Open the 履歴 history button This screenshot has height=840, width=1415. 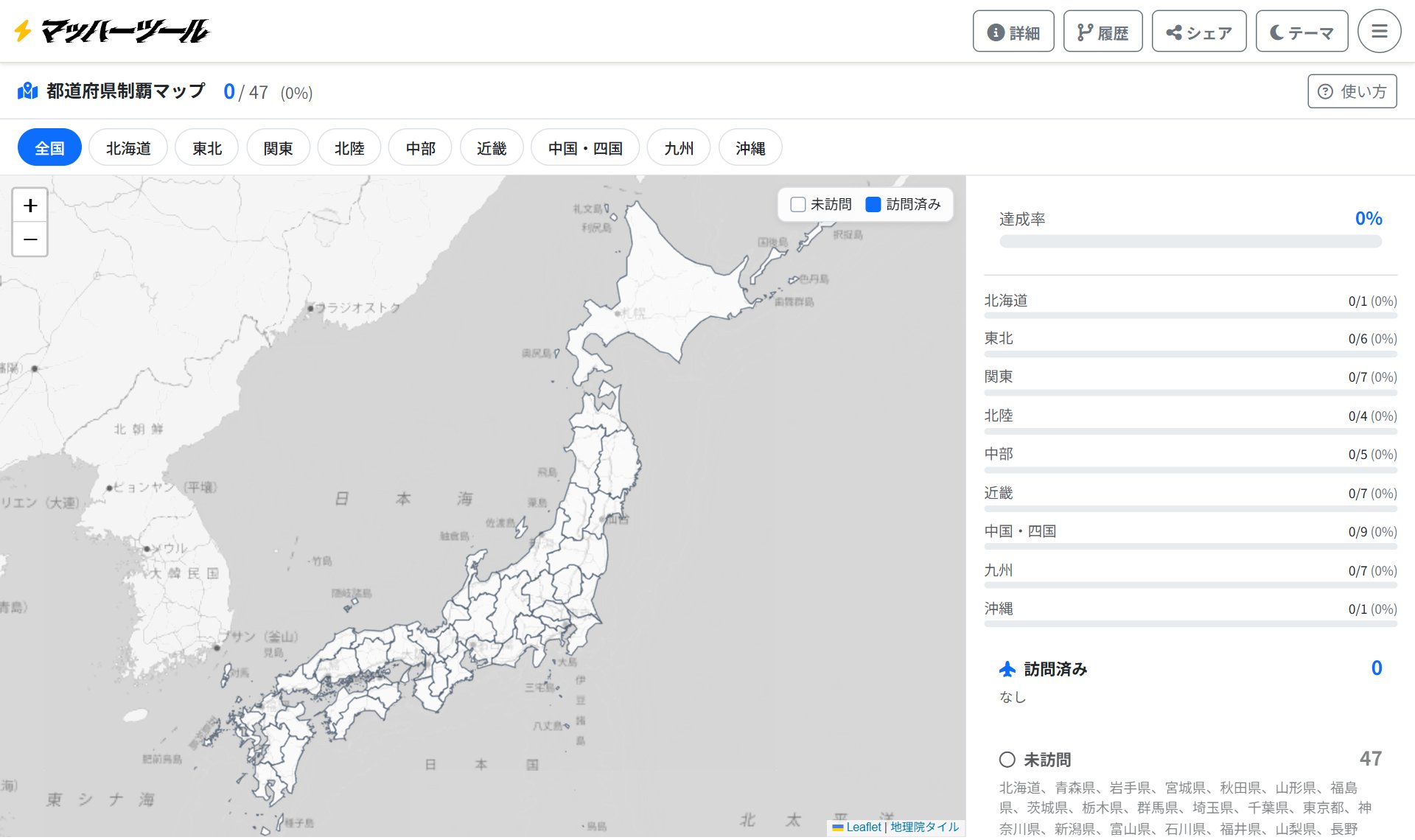pyautogui.click(x=1103, y=32)
